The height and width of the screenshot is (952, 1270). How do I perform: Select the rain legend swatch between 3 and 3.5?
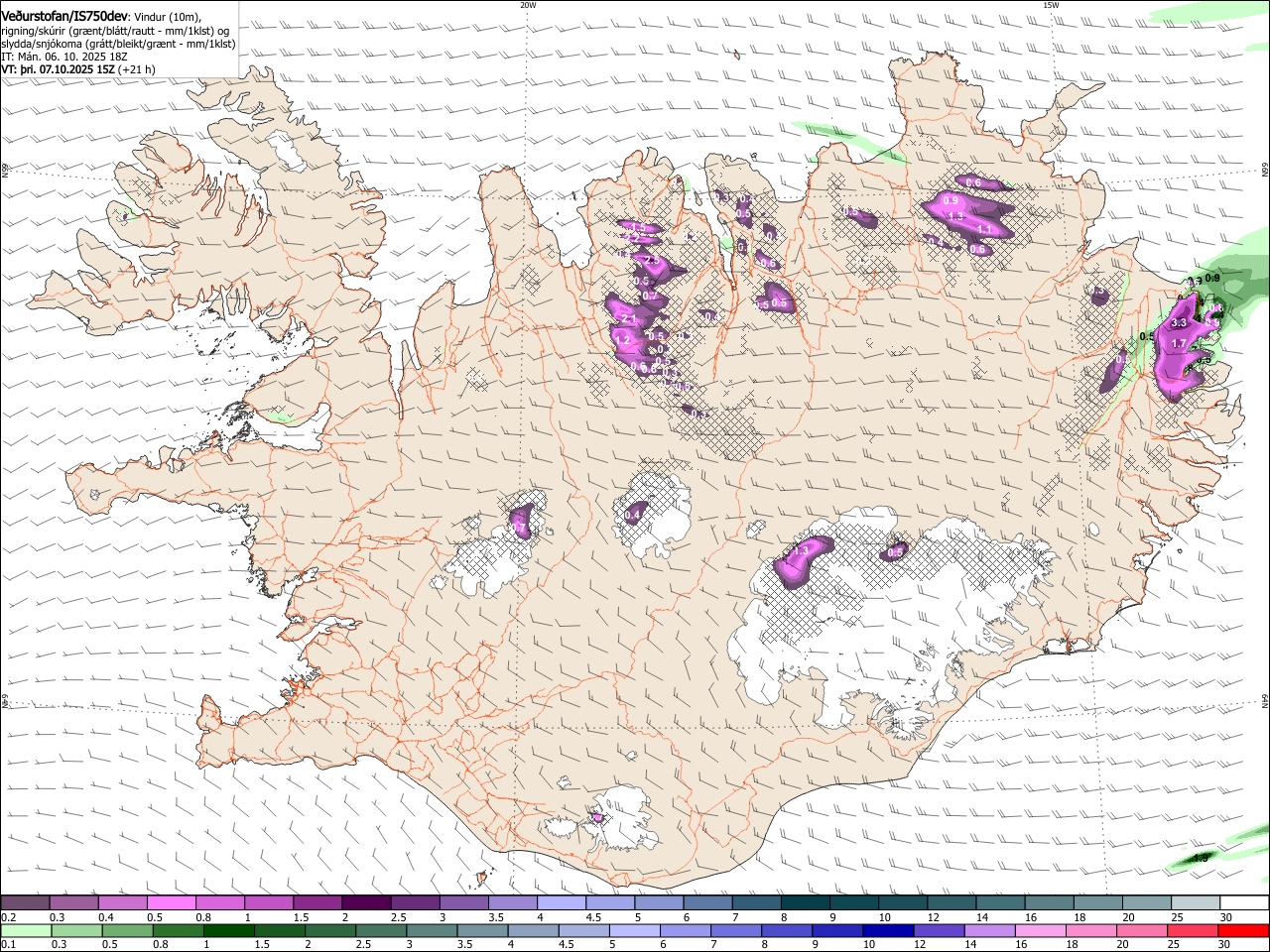[431, 930]
